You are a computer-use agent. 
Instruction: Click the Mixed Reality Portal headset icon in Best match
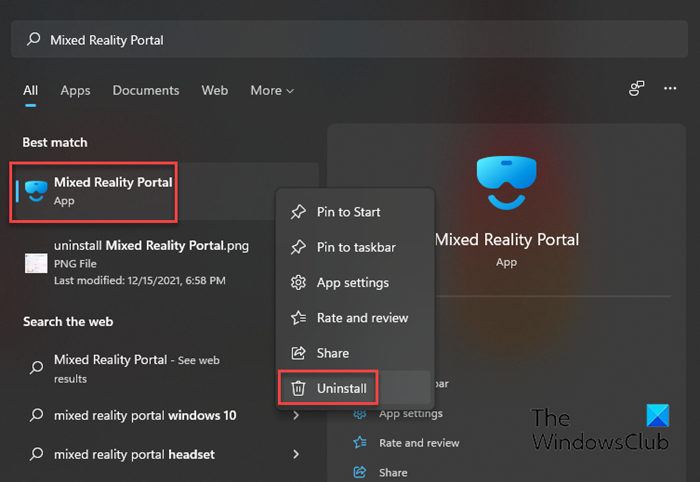(35, 191)
